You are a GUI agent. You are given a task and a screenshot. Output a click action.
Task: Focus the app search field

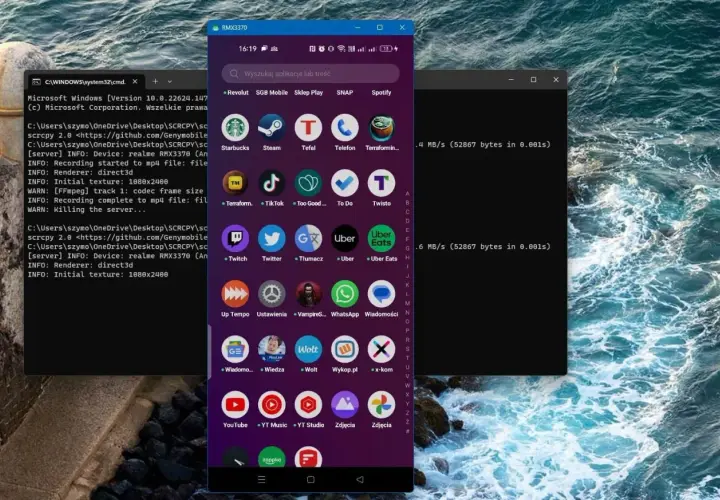[310, 73]
